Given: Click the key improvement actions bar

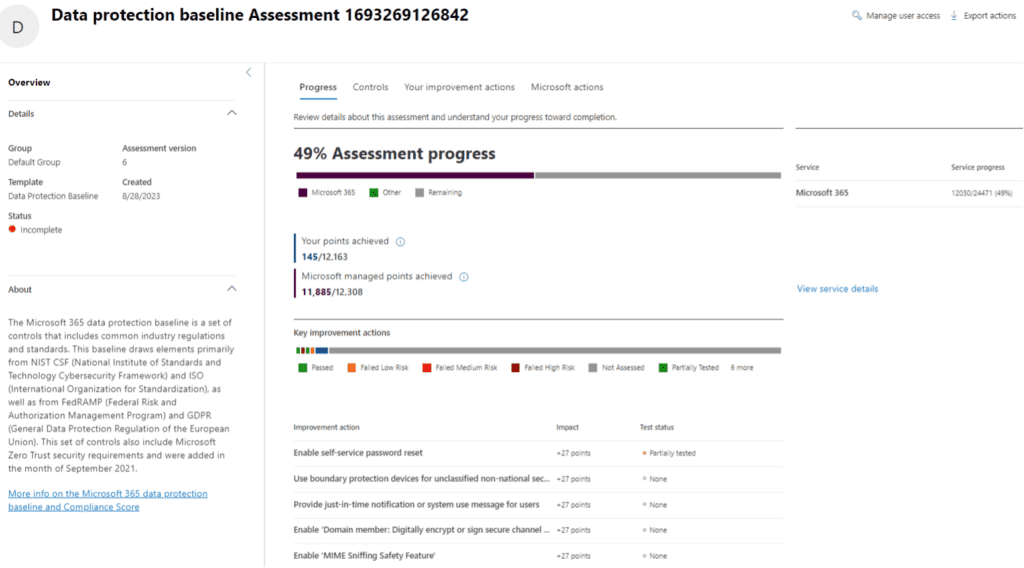Looking at the screenshot, I should (x=538, y=351).
